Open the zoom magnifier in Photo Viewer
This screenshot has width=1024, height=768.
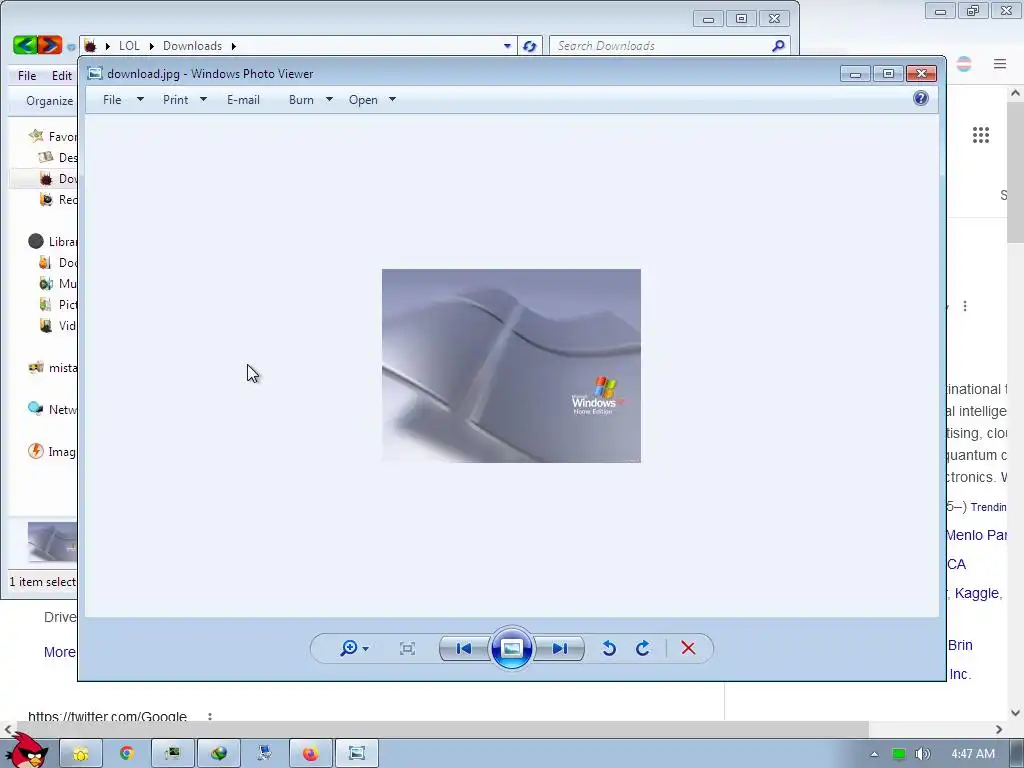point(349,648)
